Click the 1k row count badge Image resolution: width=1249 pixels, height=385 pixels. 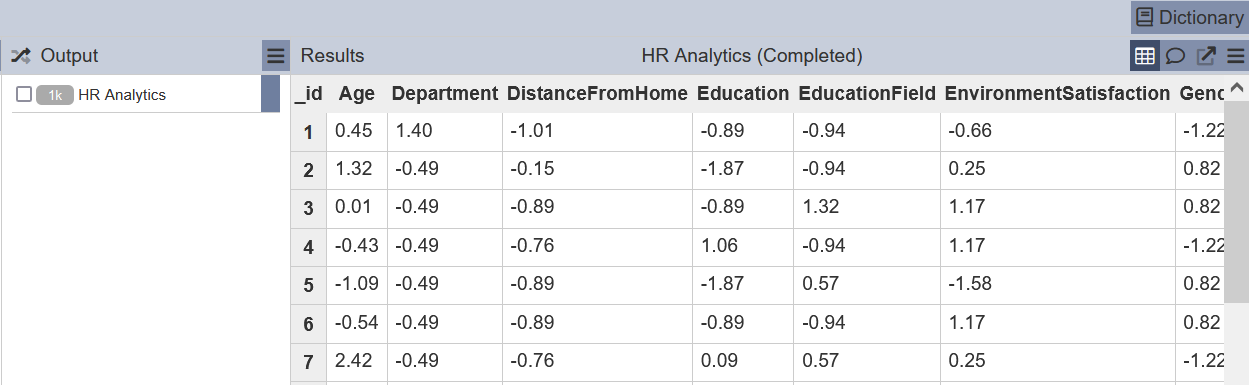click(55, 95)
